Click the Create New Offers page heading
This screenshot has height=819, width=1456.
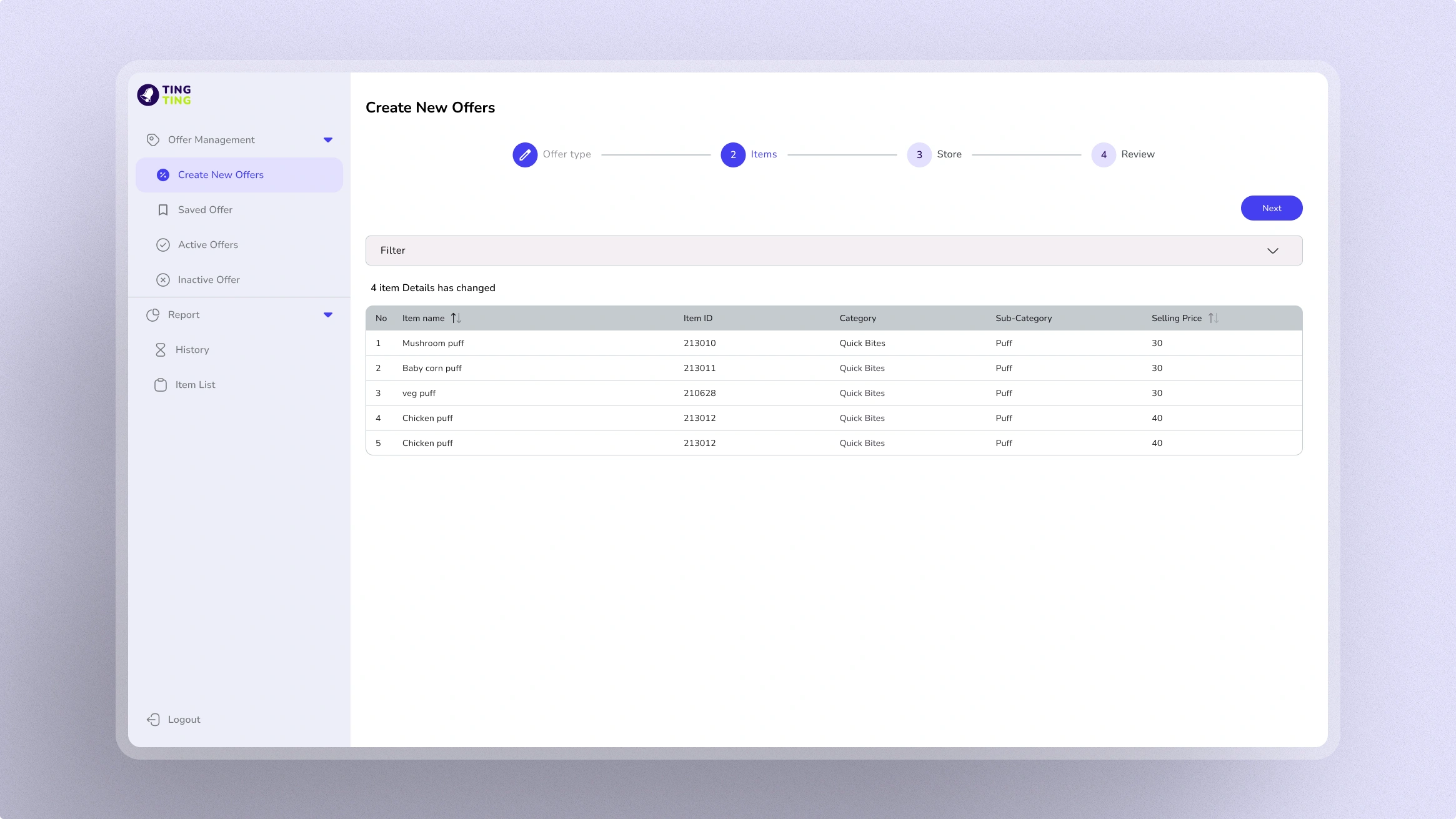[x=430, y=107]
